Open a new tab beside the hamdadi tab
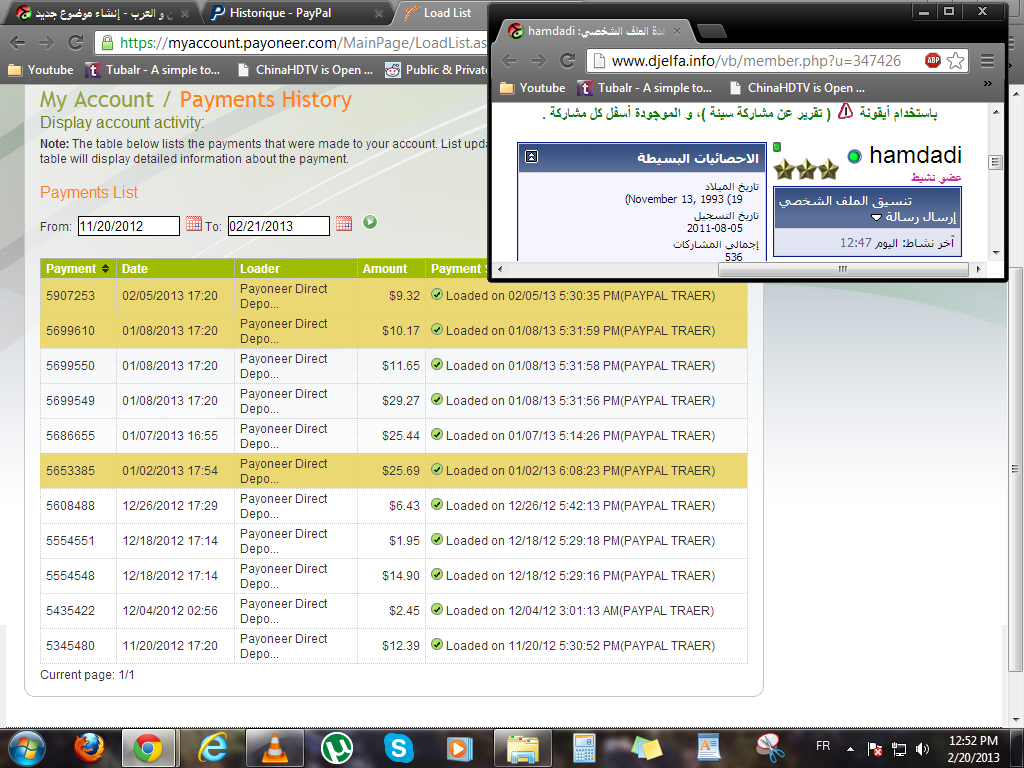Image resolution: width=1024 pixels, height=768 pixels. 712,31
